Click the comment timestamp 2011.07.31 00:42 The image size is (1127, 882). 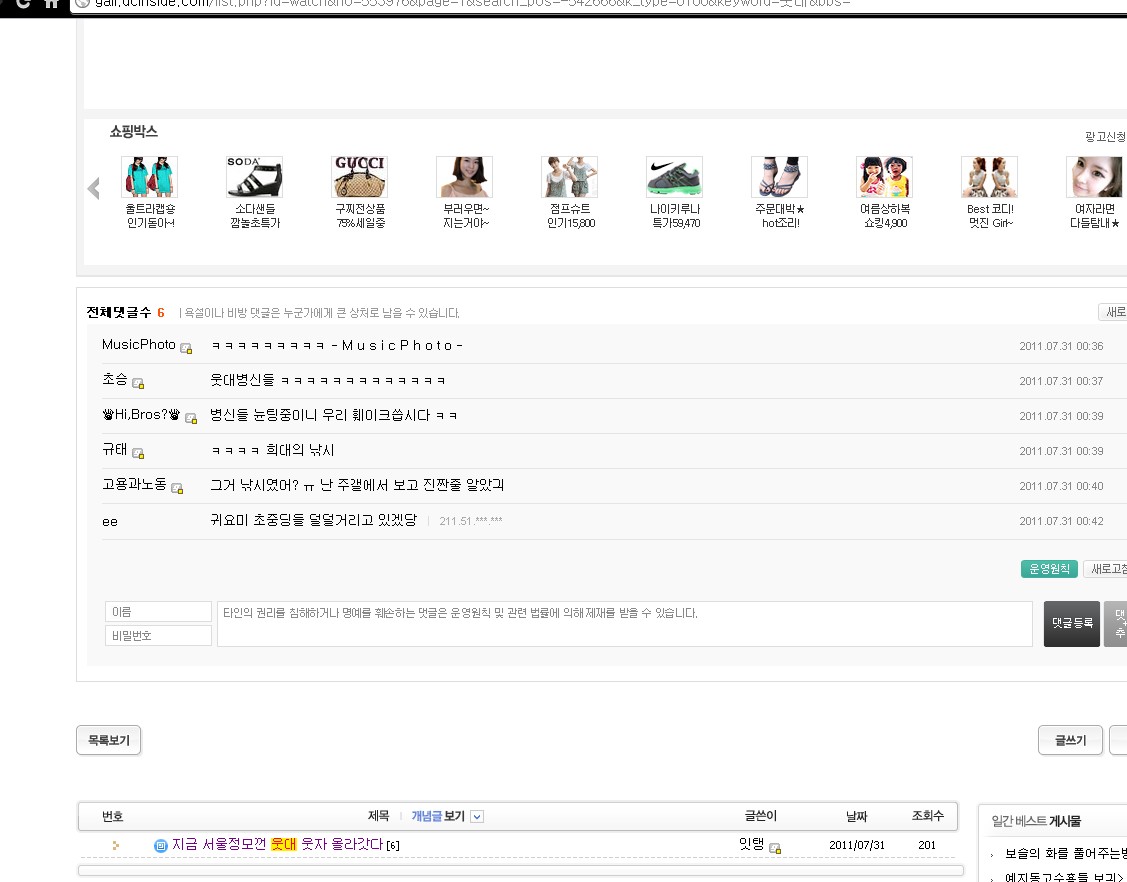click(x=1061, y=521)
